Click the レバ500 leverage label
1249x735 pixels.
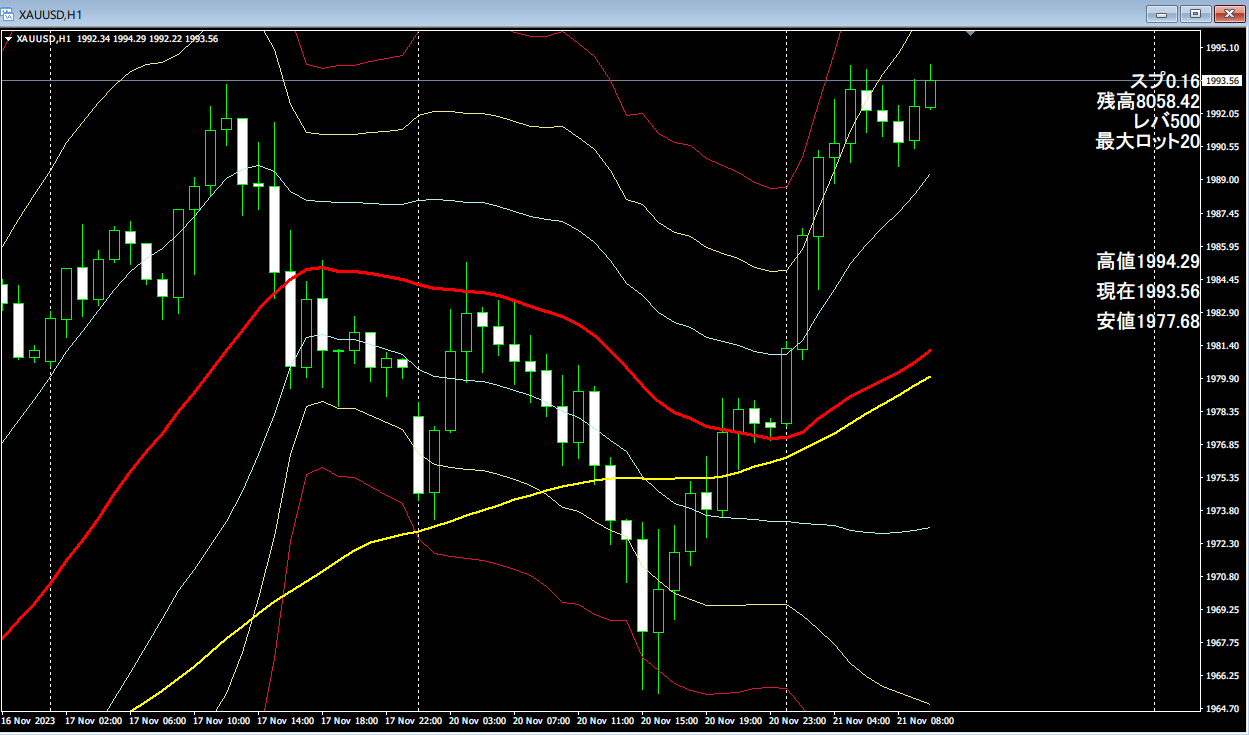[x=1166, y=121]
